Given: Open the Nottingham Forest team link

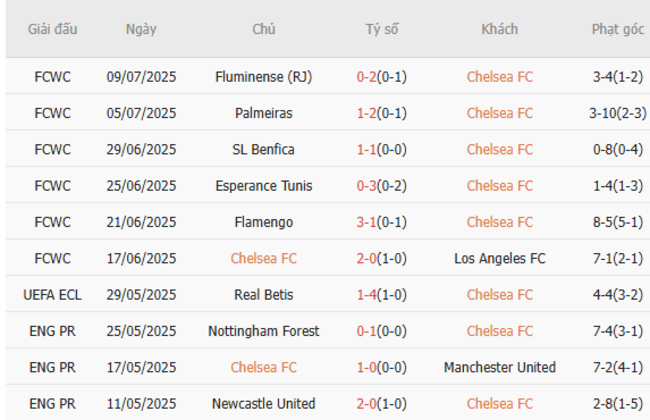Looking at the screenshot, I should click(x=264, y=331).
